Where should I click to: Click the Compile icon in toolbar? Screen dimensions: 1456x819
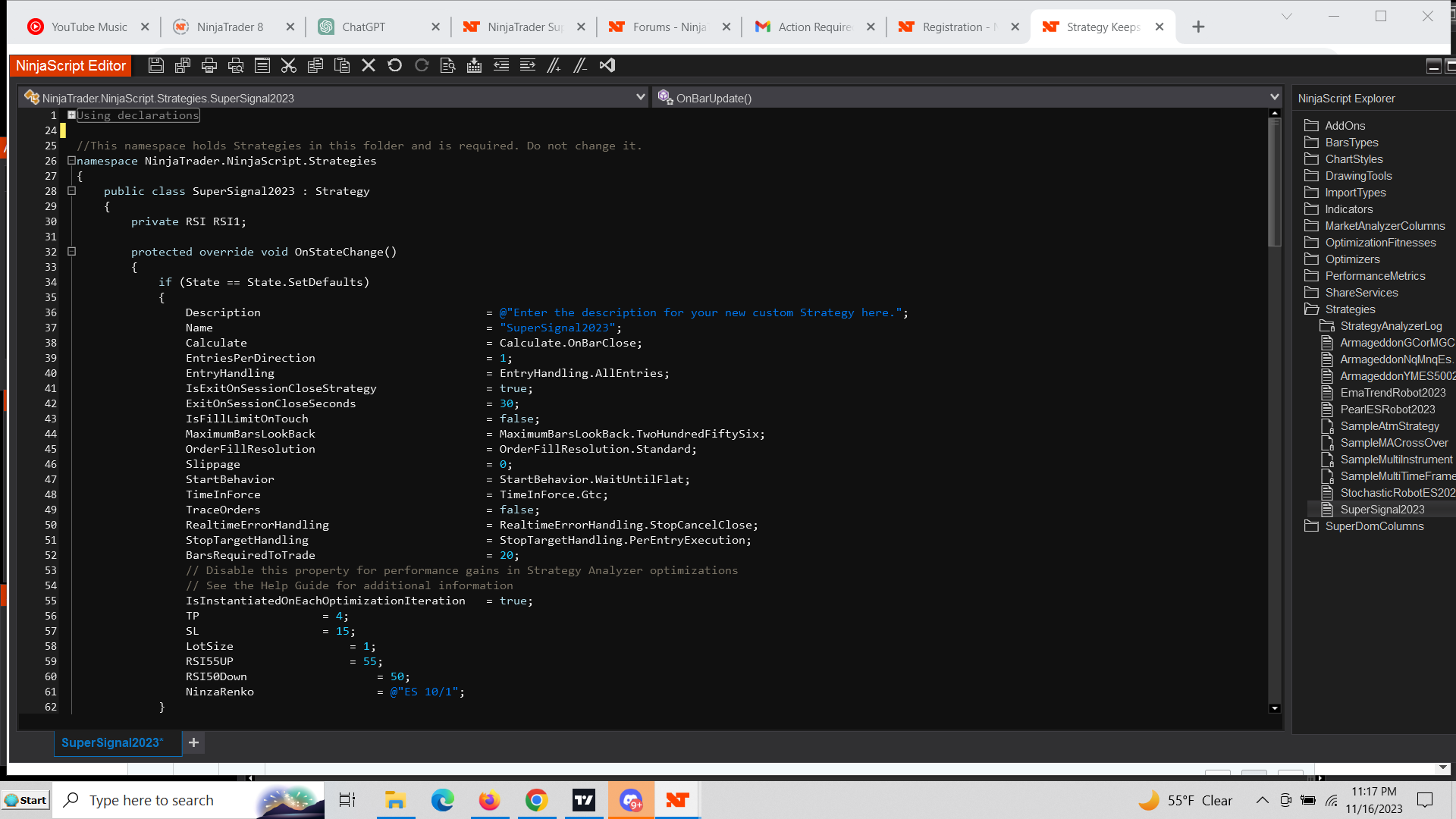(474, 66)
